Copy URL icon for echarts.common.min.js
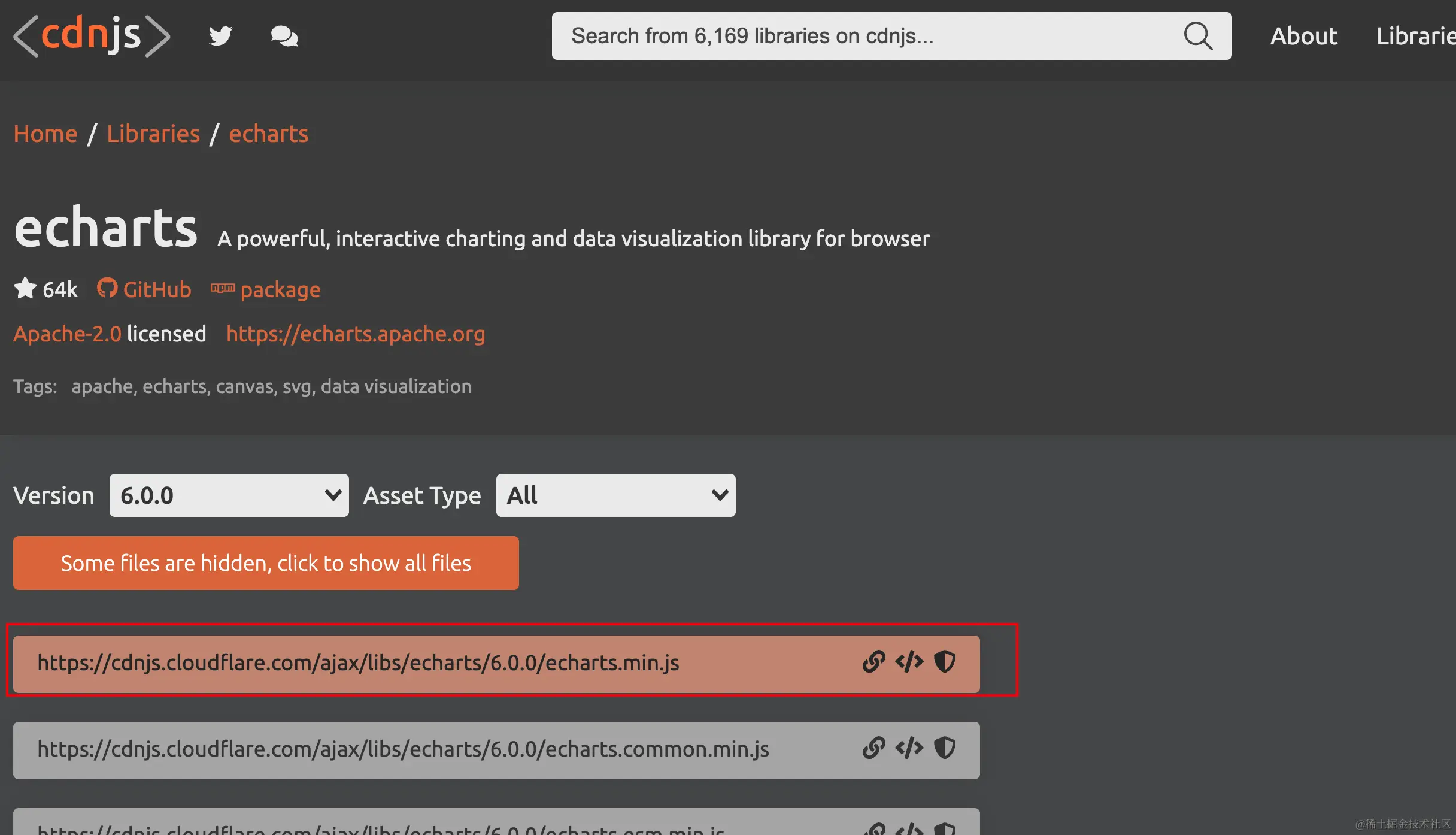 point(874,748)
